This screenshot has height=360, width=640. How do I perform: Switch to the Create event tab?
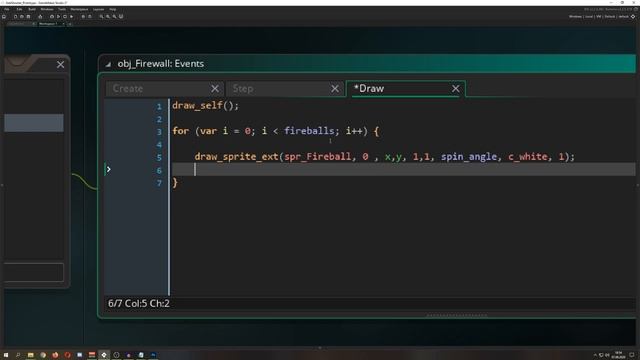click(x=128, y=89)
